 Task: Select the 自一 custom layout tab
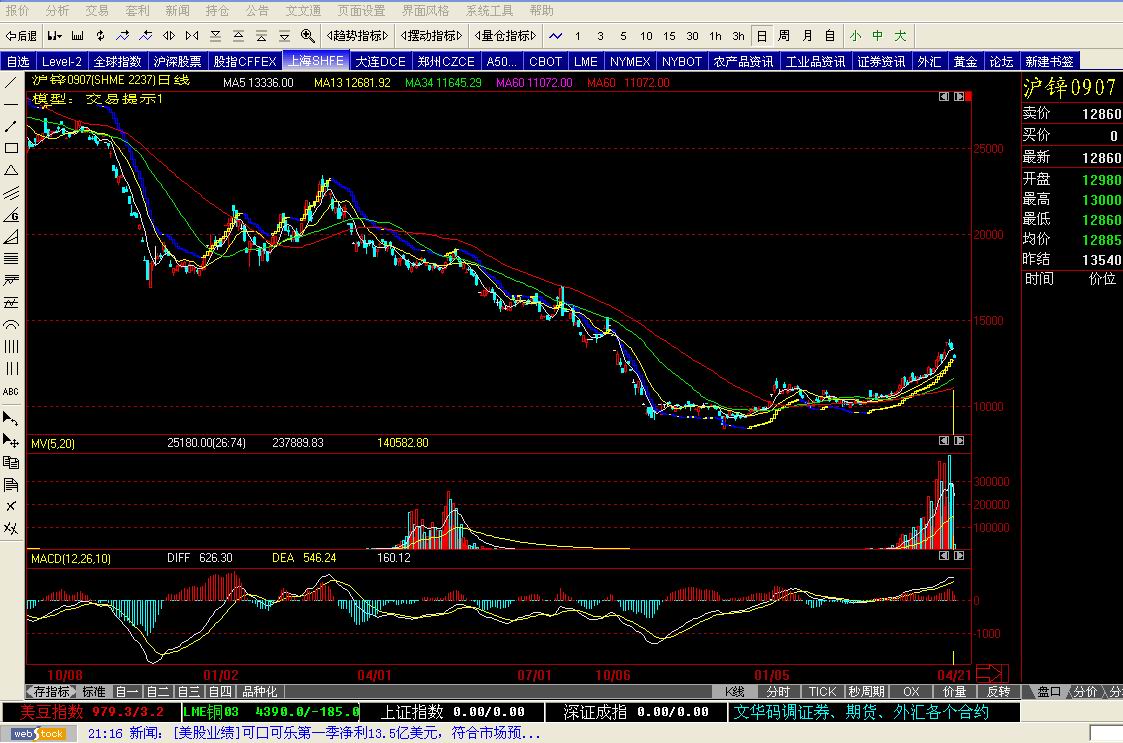(x=127, y=691)
